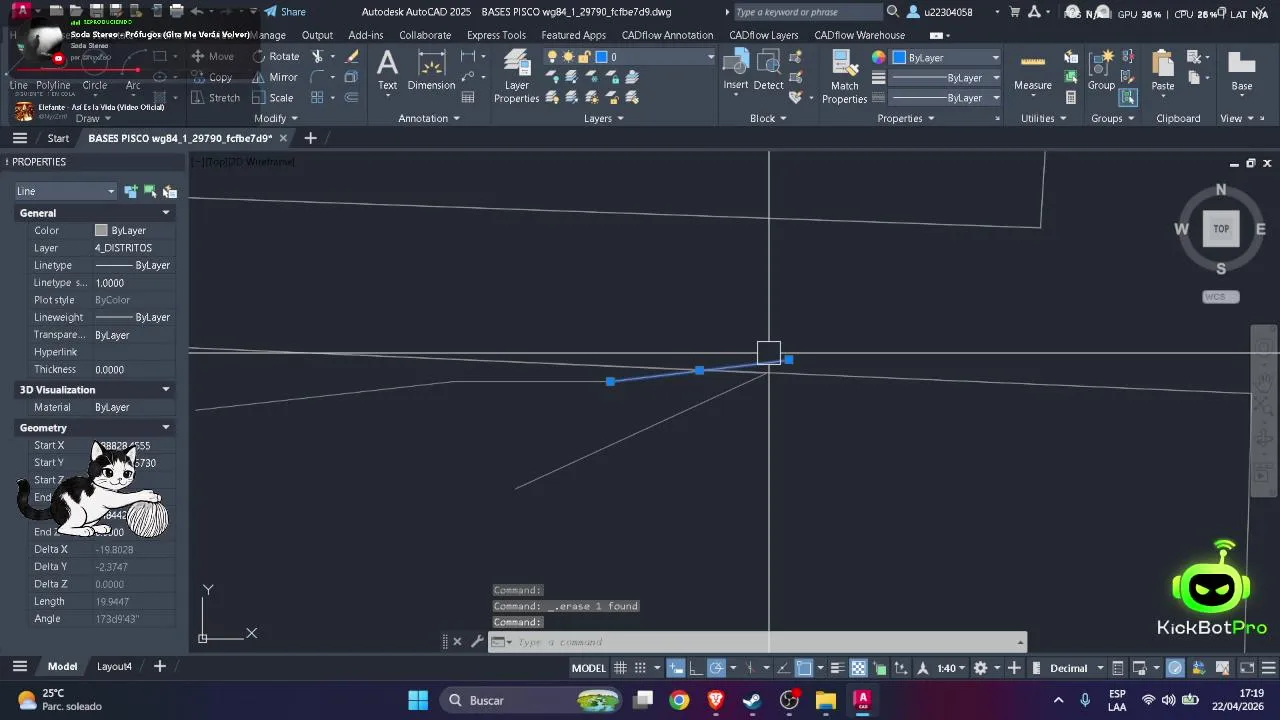Toggle transparency display in status bar
Viewport: 1280px width, 720px height.
[858, 668]
